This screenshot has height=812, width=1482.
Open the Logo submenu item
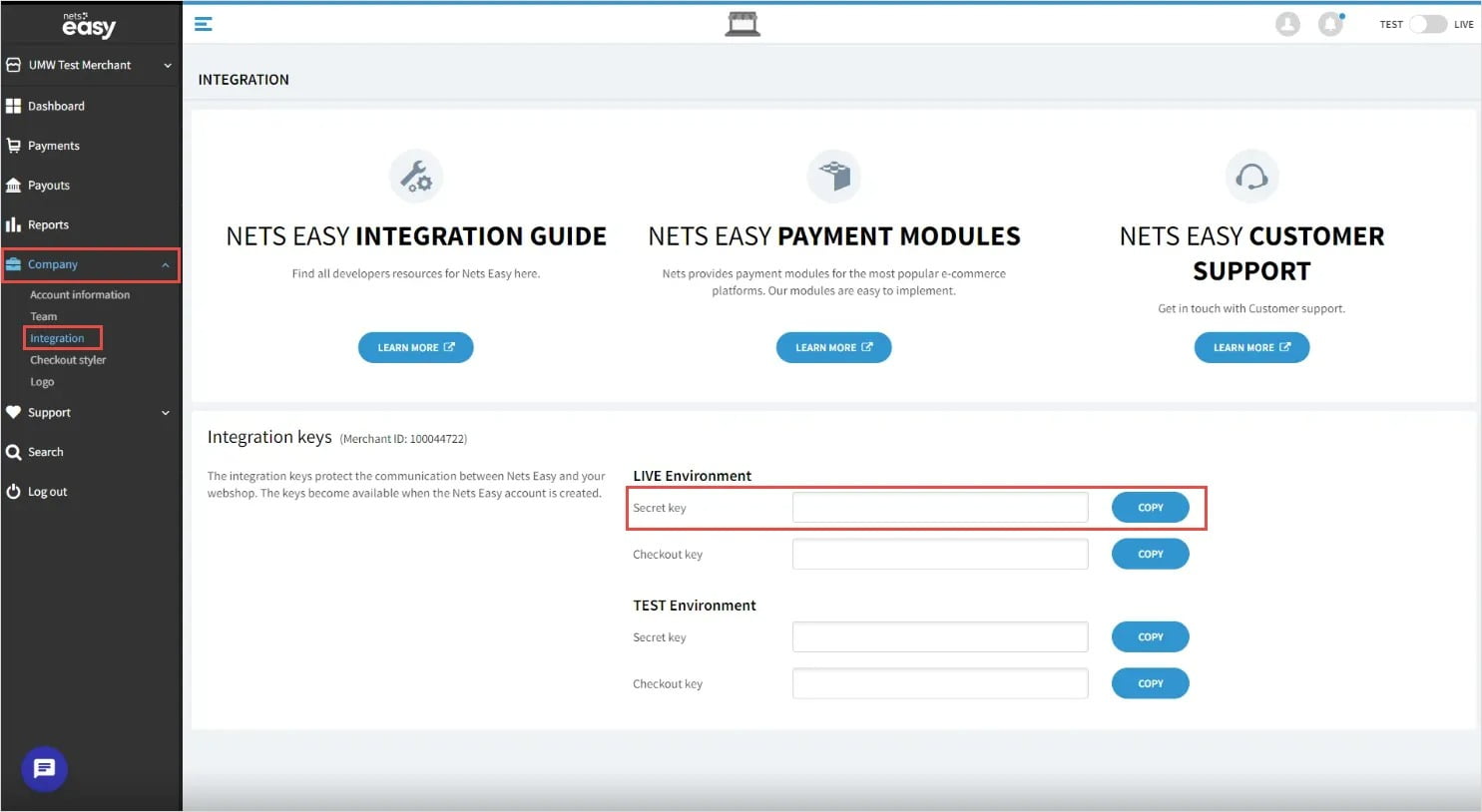[42, 382]
